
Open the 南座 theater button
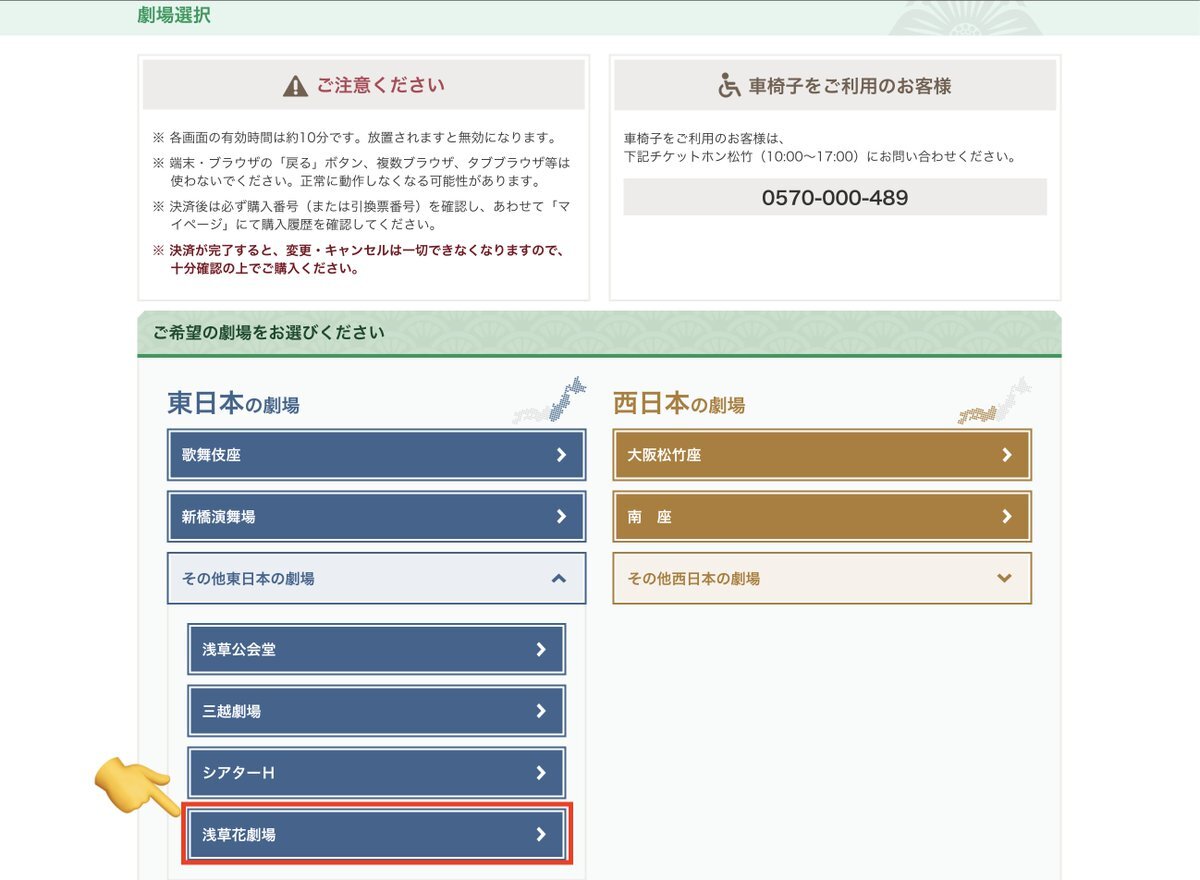822,517
